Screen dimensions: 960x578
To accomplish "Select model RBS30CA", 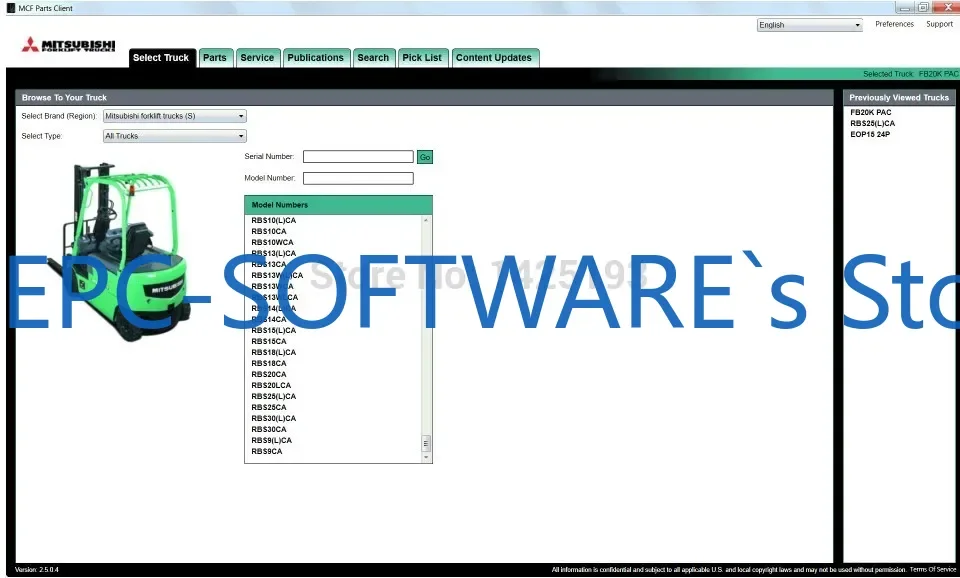I will click(x=269, y=430).
